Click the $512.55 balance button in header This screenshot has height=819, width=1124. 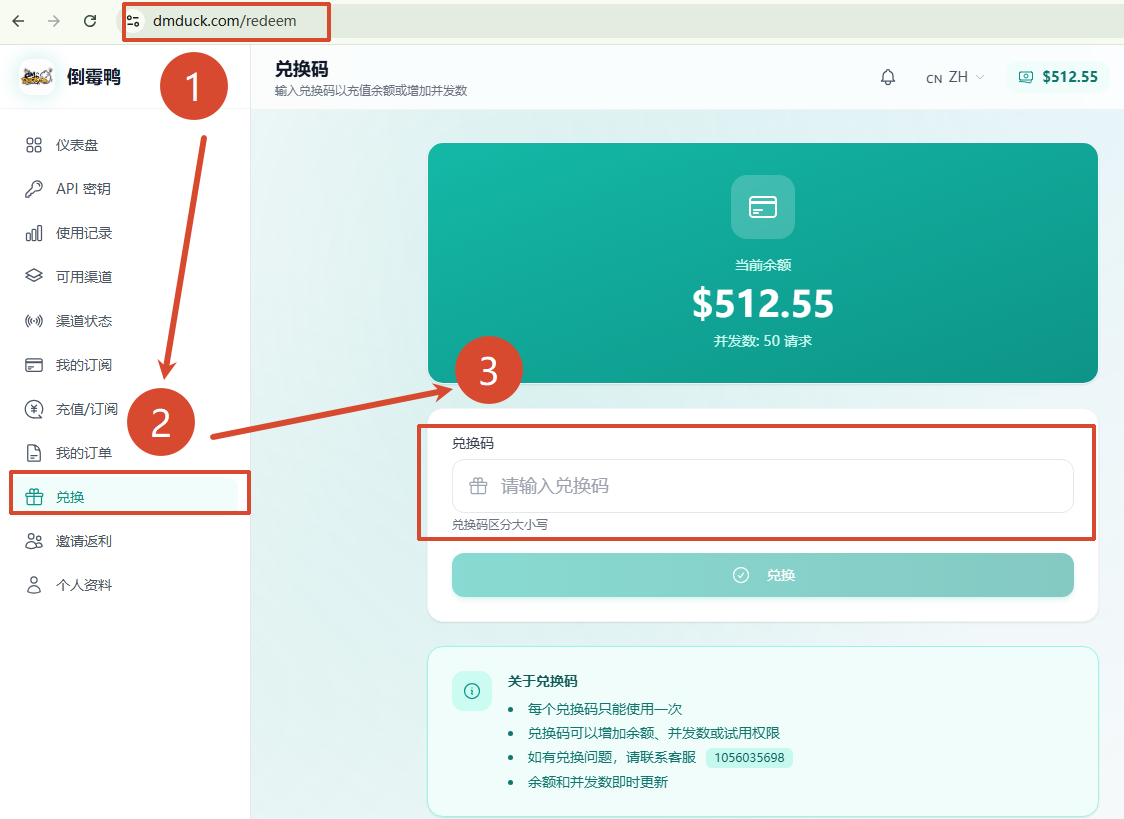pyautogui.click(x=1058, y=77)
